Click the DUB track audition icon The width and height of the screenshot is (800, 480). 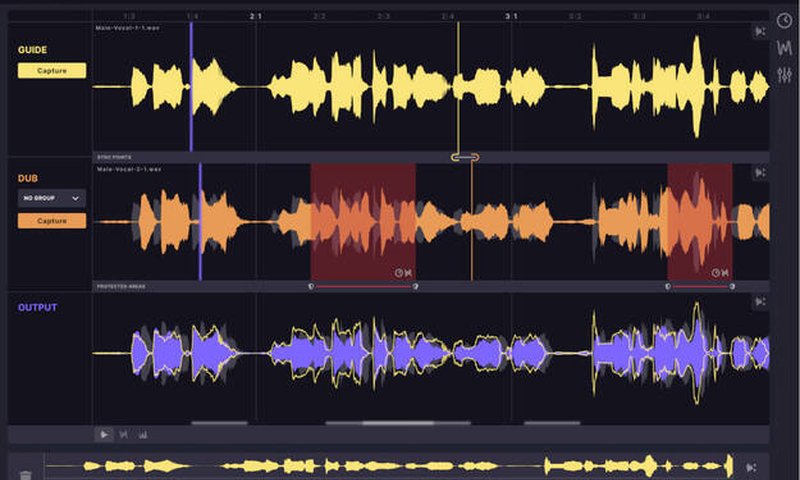click(761, 172)
